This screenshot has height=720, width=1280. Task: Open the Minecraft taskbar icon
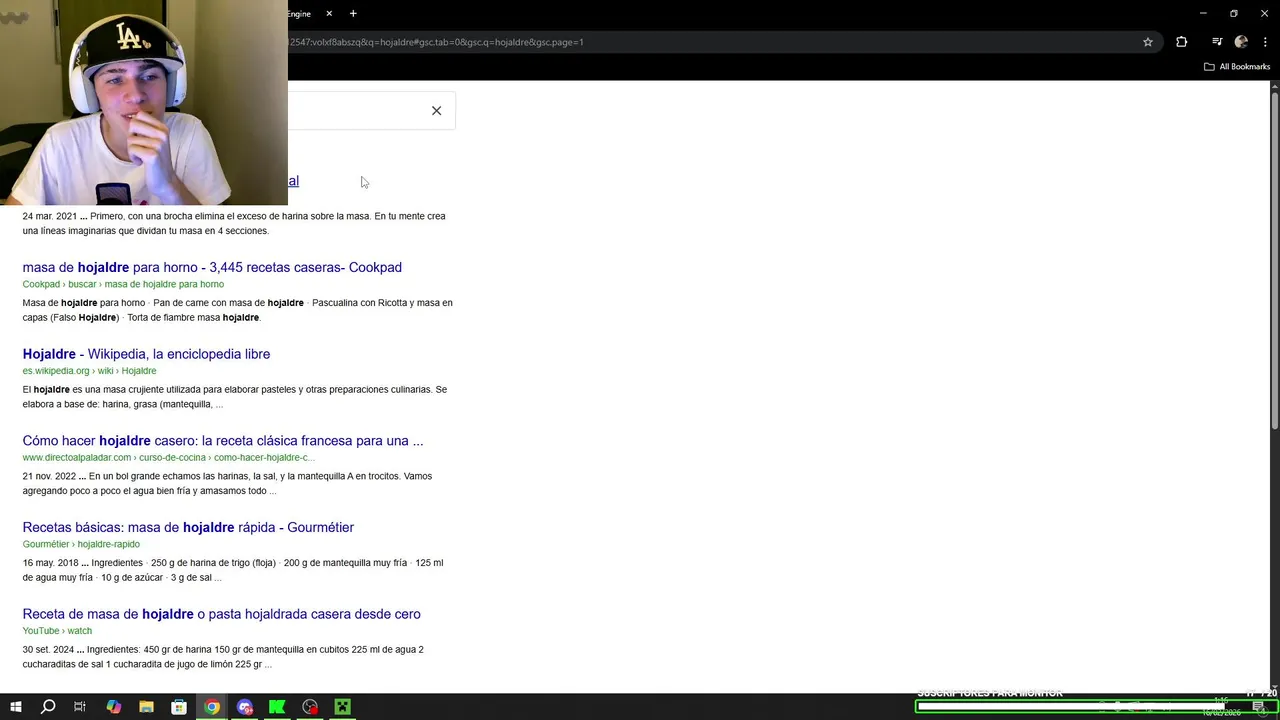(x=342, y=707)
